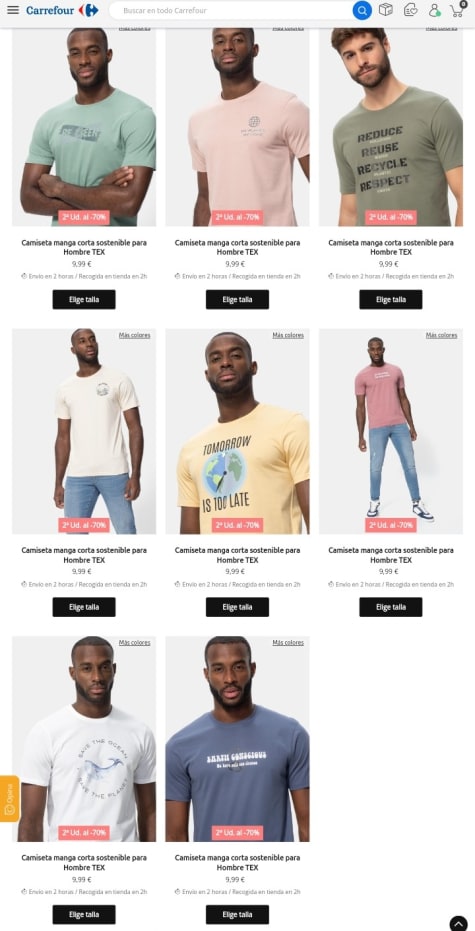The height and width of the screenshot is (931, 475).
Task: Show more colors for cream t-shirt
Action: pos(134,335)
